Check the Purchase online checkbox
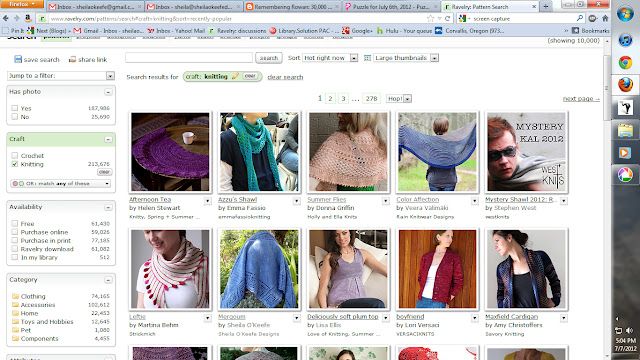Screen dimensions: 640x360 coord(15,232)
